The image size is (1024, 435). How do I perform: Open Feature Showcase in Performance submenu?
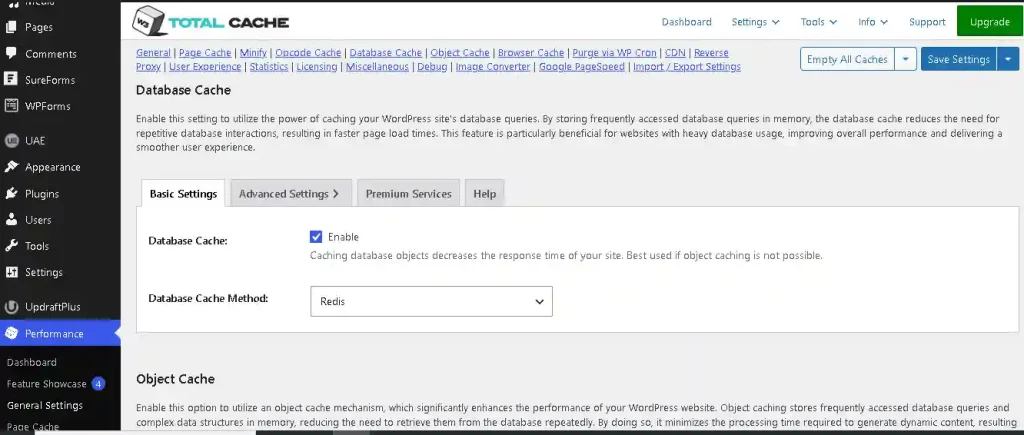tap(46, 384)
